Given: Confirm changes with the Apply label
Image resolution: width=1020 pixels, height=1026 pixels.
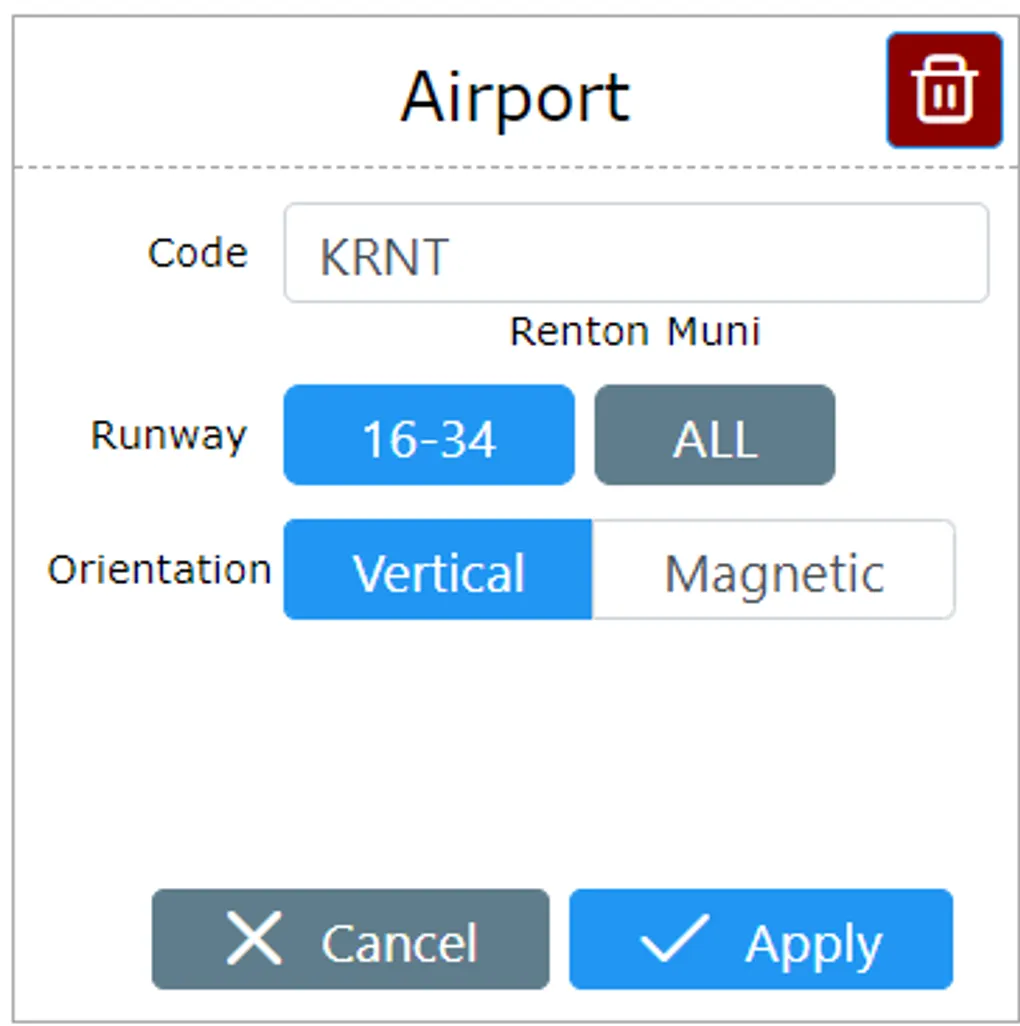Looking at the screenshot, I should tap(813, 943).
